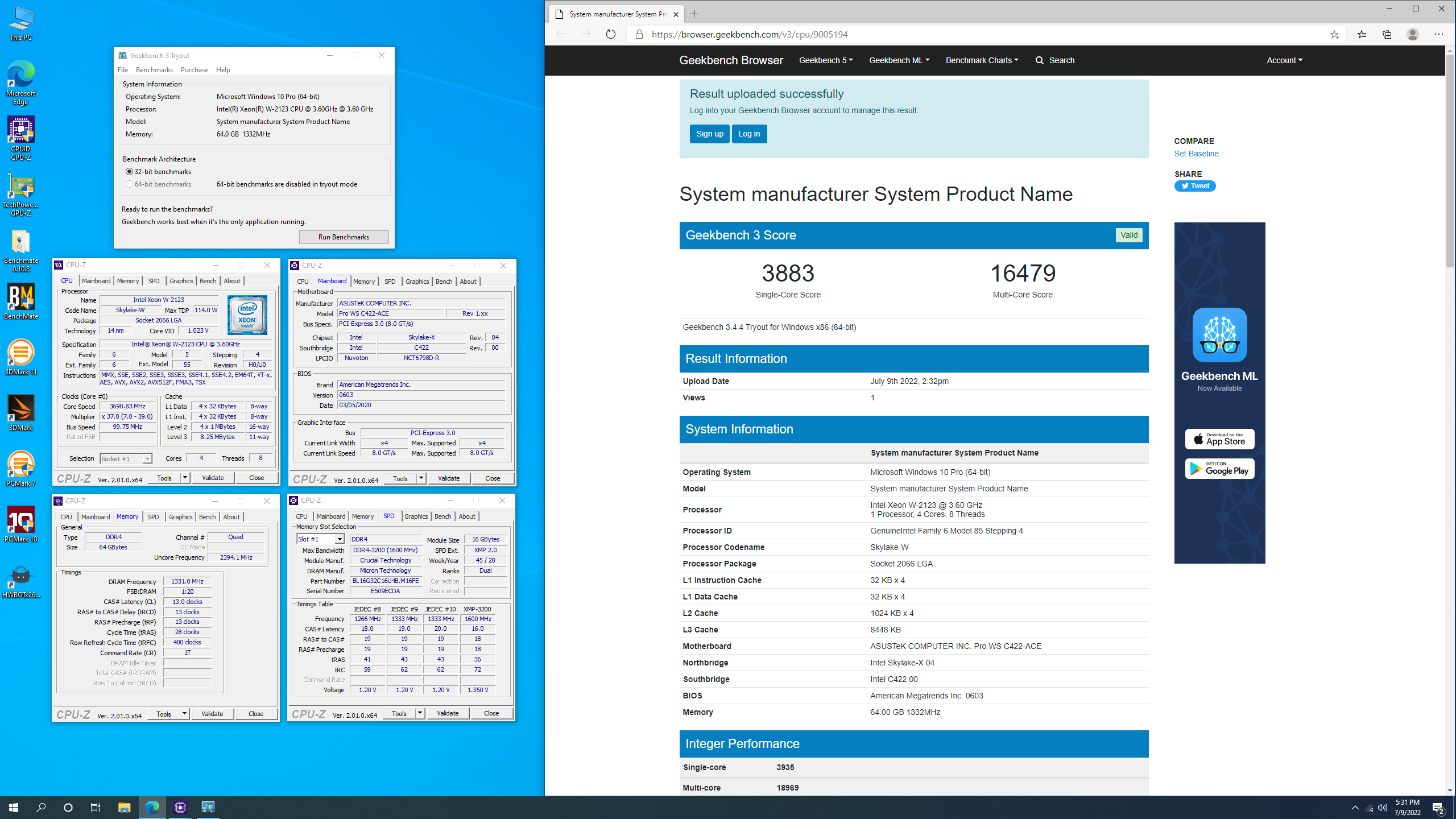Click the 16479 Multi-Core Score value
The width and height of the screenshot is (1456, 819).
click(1023, 274)
